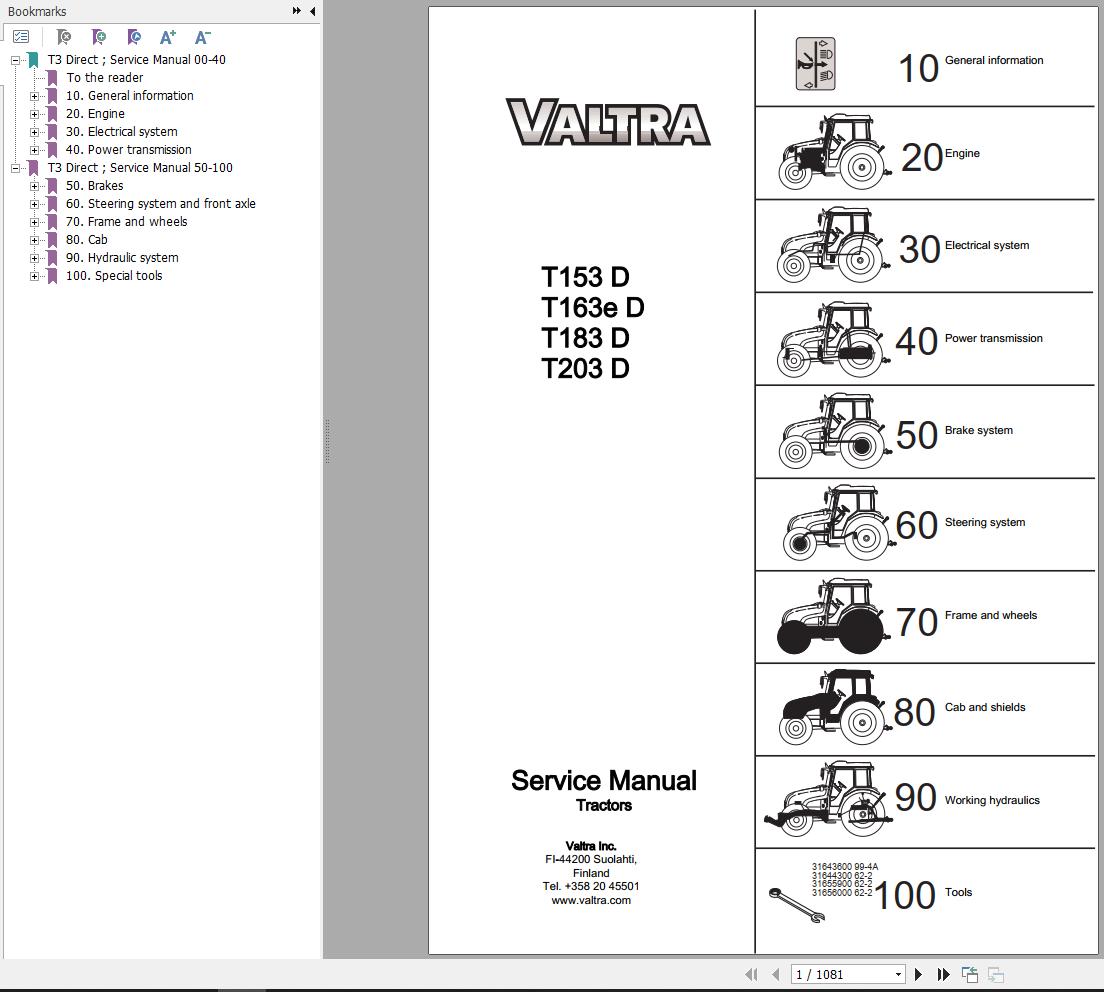Expand the 90. Hydraulic system bookmark
This screenshot has height=992, width=1104.
click(34, 258)
